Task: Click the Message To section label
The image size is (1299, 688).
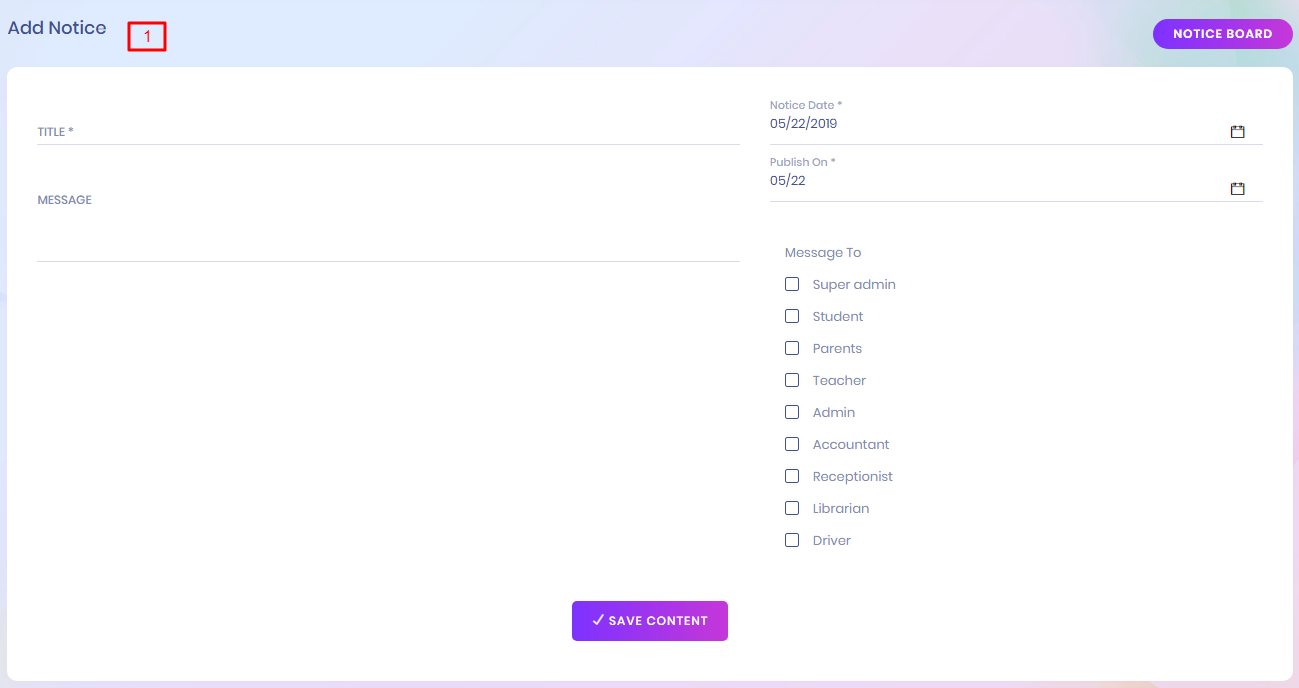Action: coord(822,253)
